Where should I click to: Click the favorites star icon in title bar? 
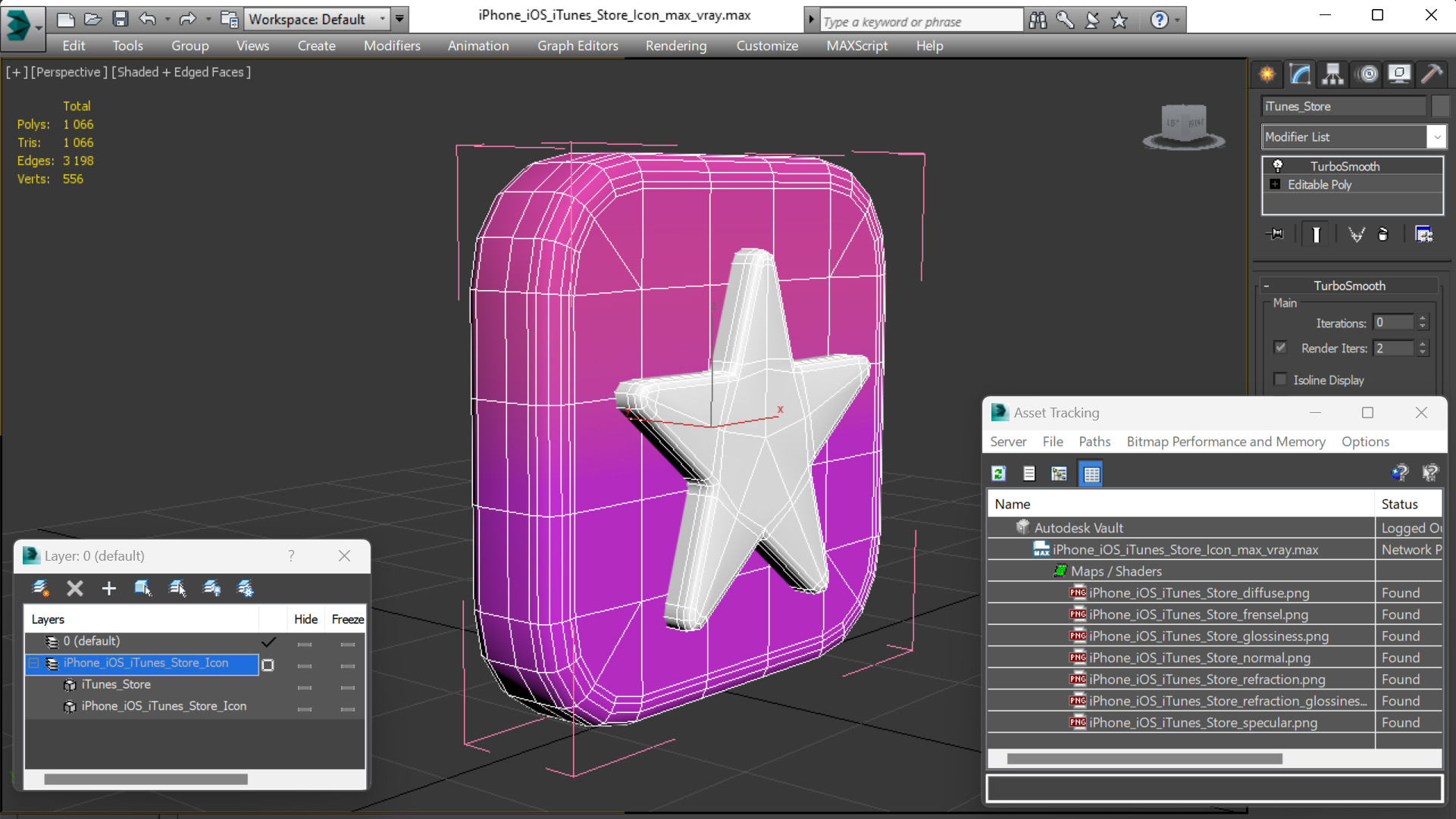tap(1119, 20)
